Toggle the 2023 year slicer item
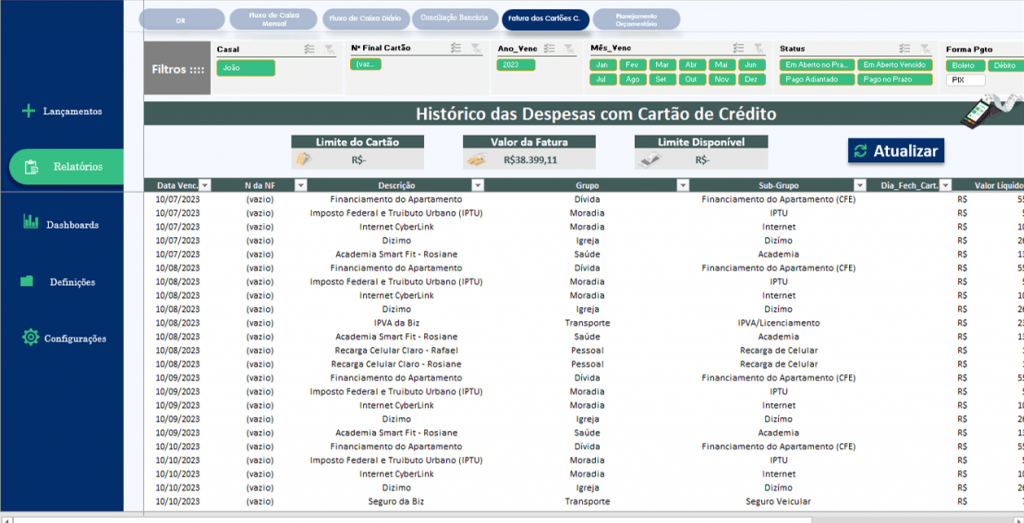1024x523 pixels. (516, 65)
